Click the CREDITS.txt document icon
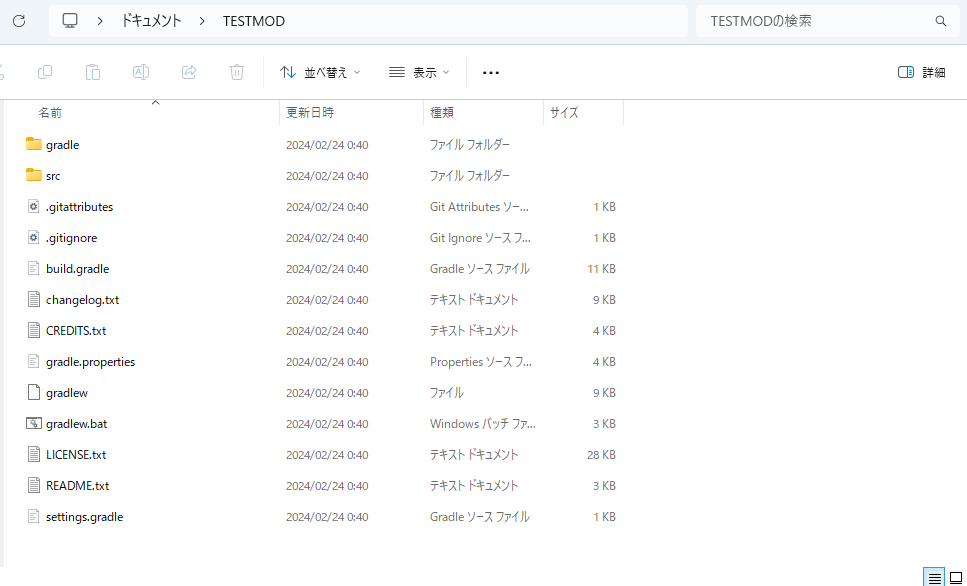 click(34, 331)
